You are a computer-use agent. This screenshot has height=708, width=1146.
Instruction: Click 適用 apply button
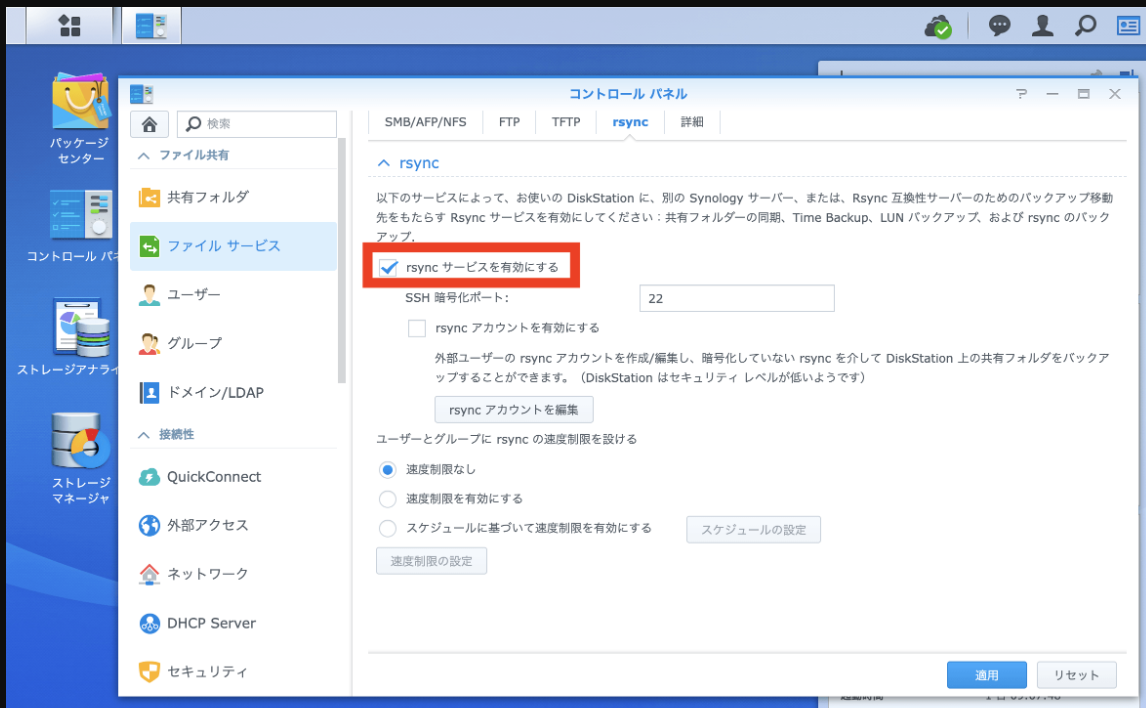pos(987,675)
